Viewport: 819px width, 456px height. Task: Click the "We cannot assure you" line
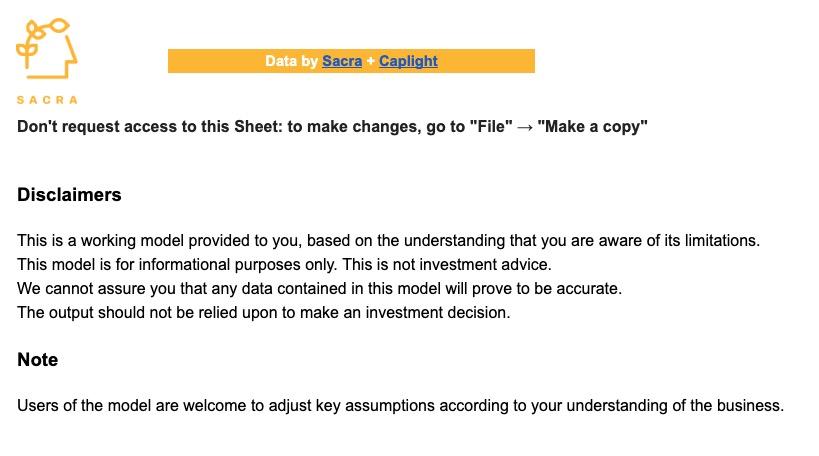[319, 288]
